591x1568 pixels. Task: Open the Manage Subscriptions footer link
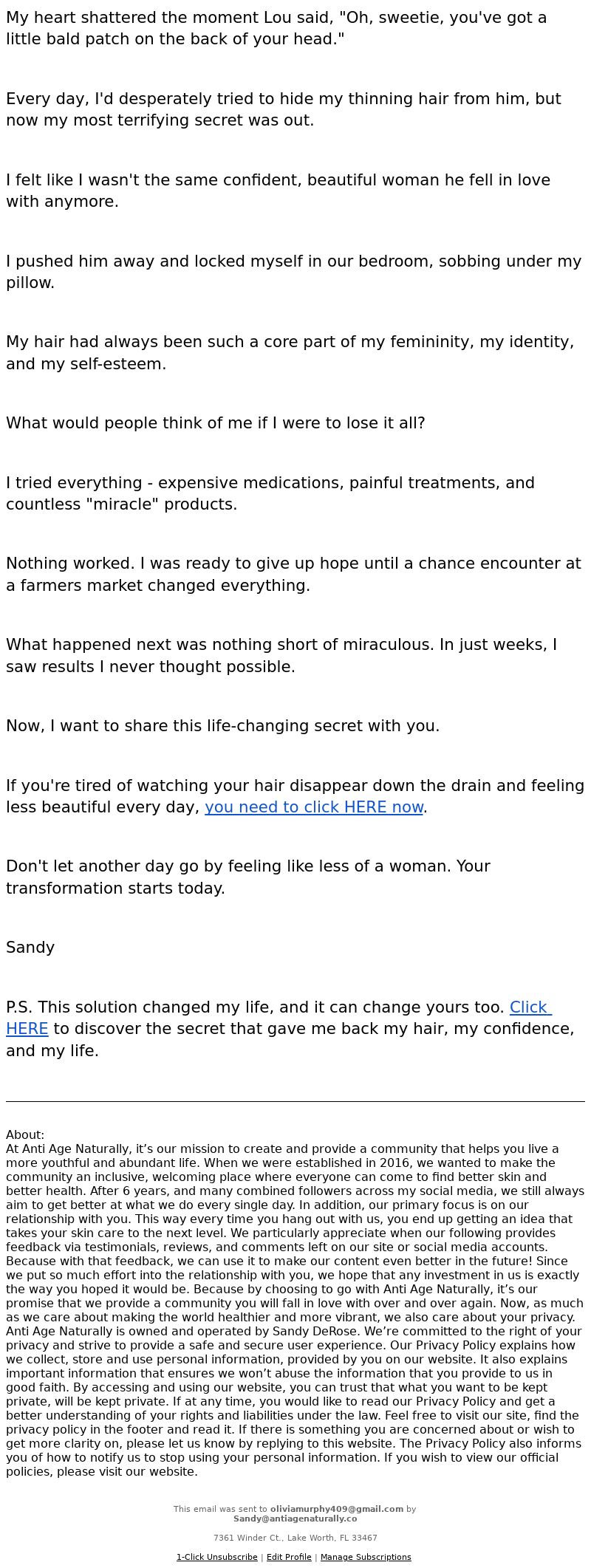[366, 1557]
